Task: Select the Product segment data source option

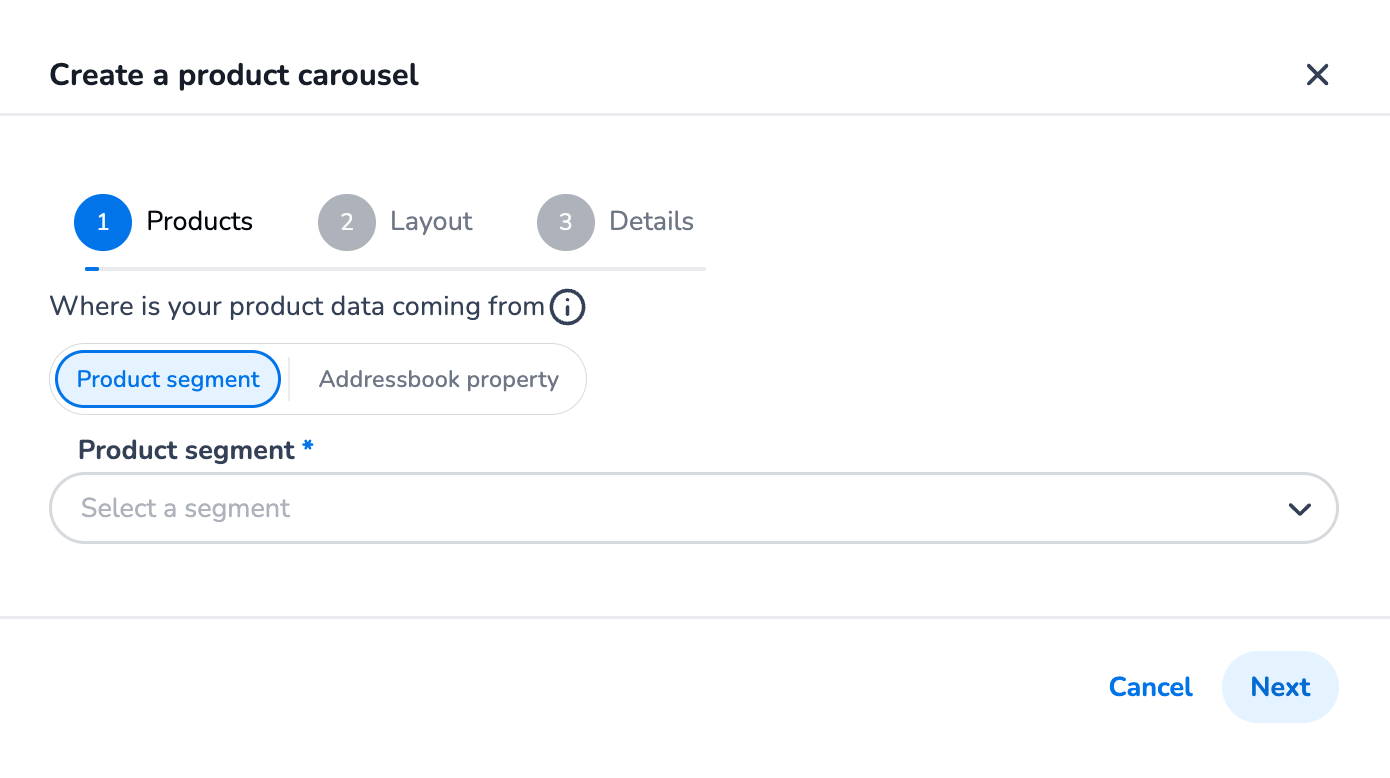Action: click(x=168, y=380)
